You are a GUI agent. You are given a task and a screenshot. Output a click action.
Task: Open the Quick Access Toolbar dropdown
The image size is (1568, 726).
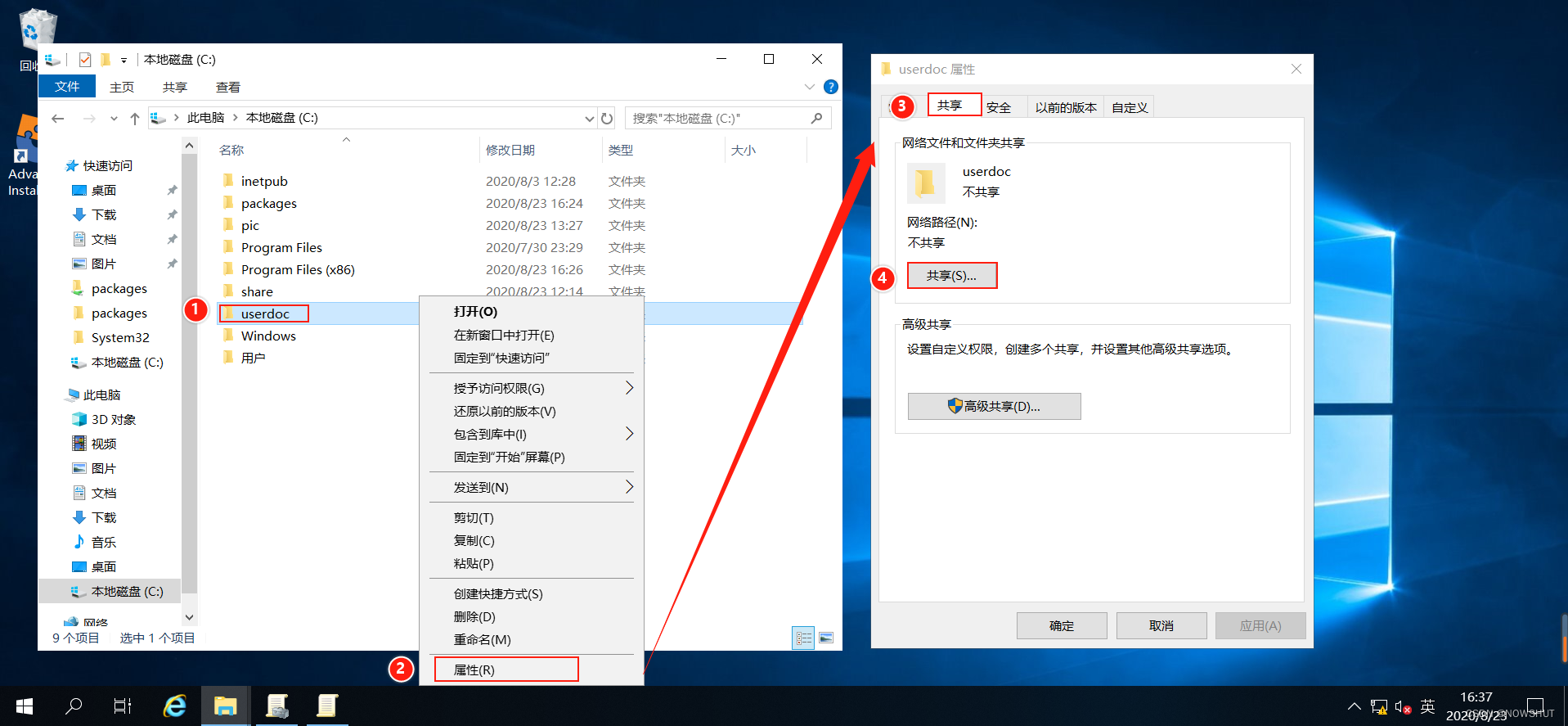[124, 60]
